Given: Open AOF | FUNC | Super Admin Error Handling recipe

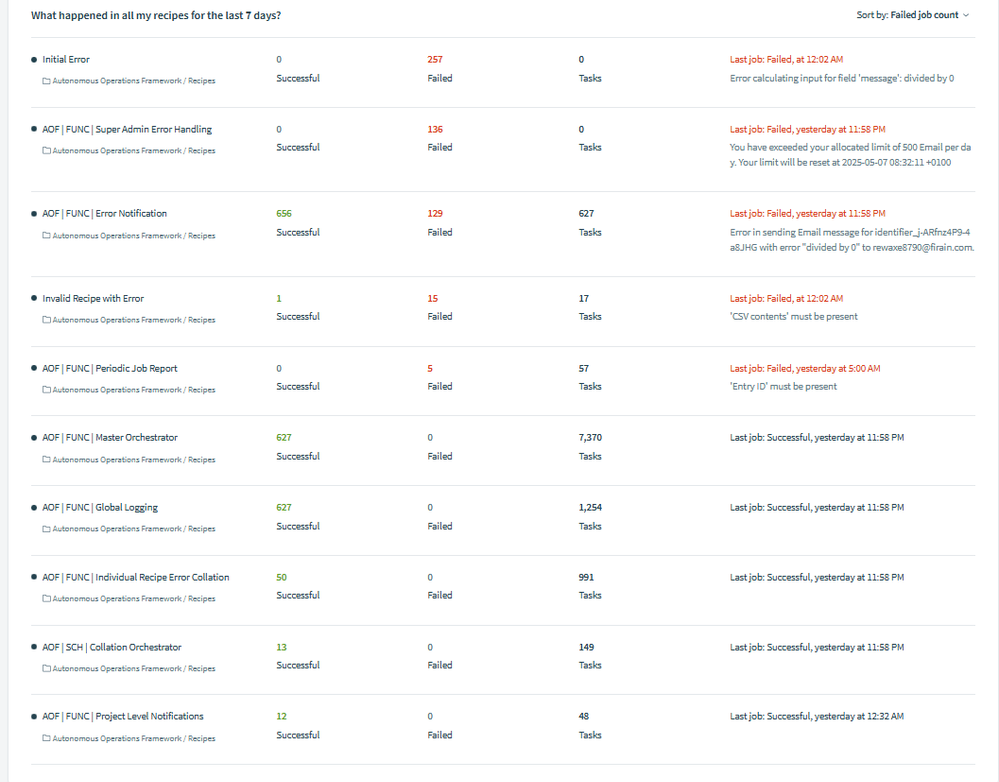Looking at the screenshot, I should pyautogui.click(x=127, y=129).
